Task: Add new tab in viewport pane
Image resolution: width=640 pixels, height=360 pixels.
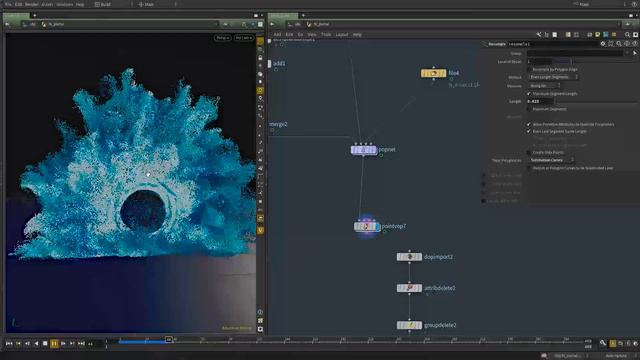Action: [34, 16]
